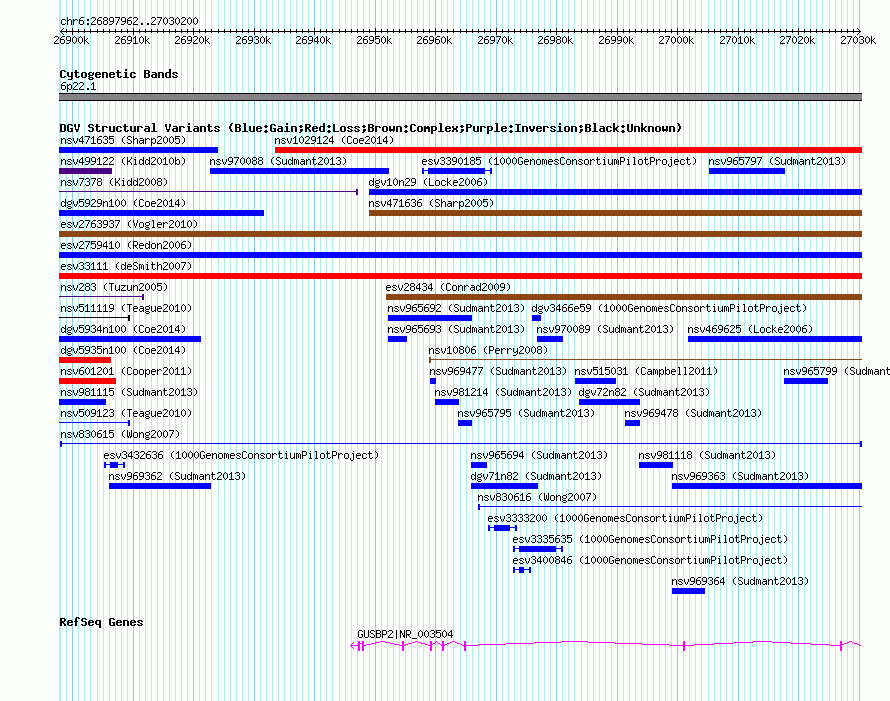Viewport: 890px width, 701px height.
Task: Click esv2759410 (Redon2006) label
Action: pos(126,245)
